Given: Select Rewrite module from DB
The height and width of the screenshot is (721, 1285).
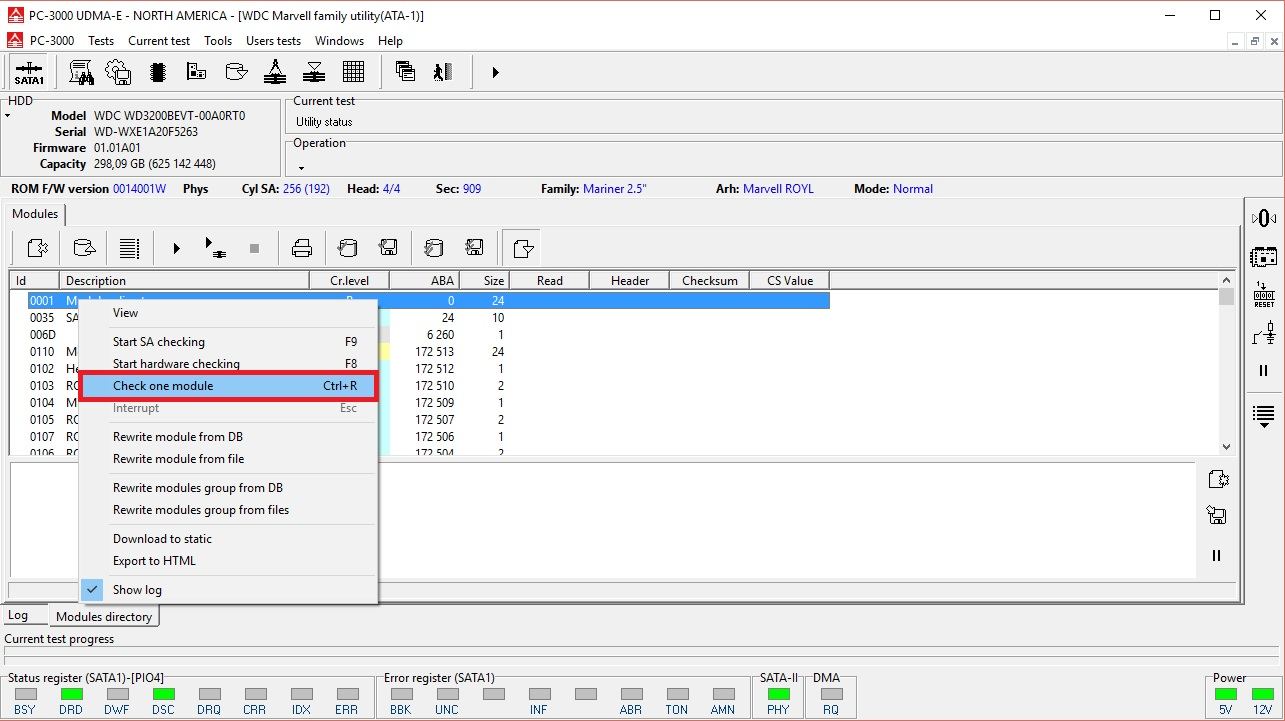Looking at the screenshot, I should point(228,437).
